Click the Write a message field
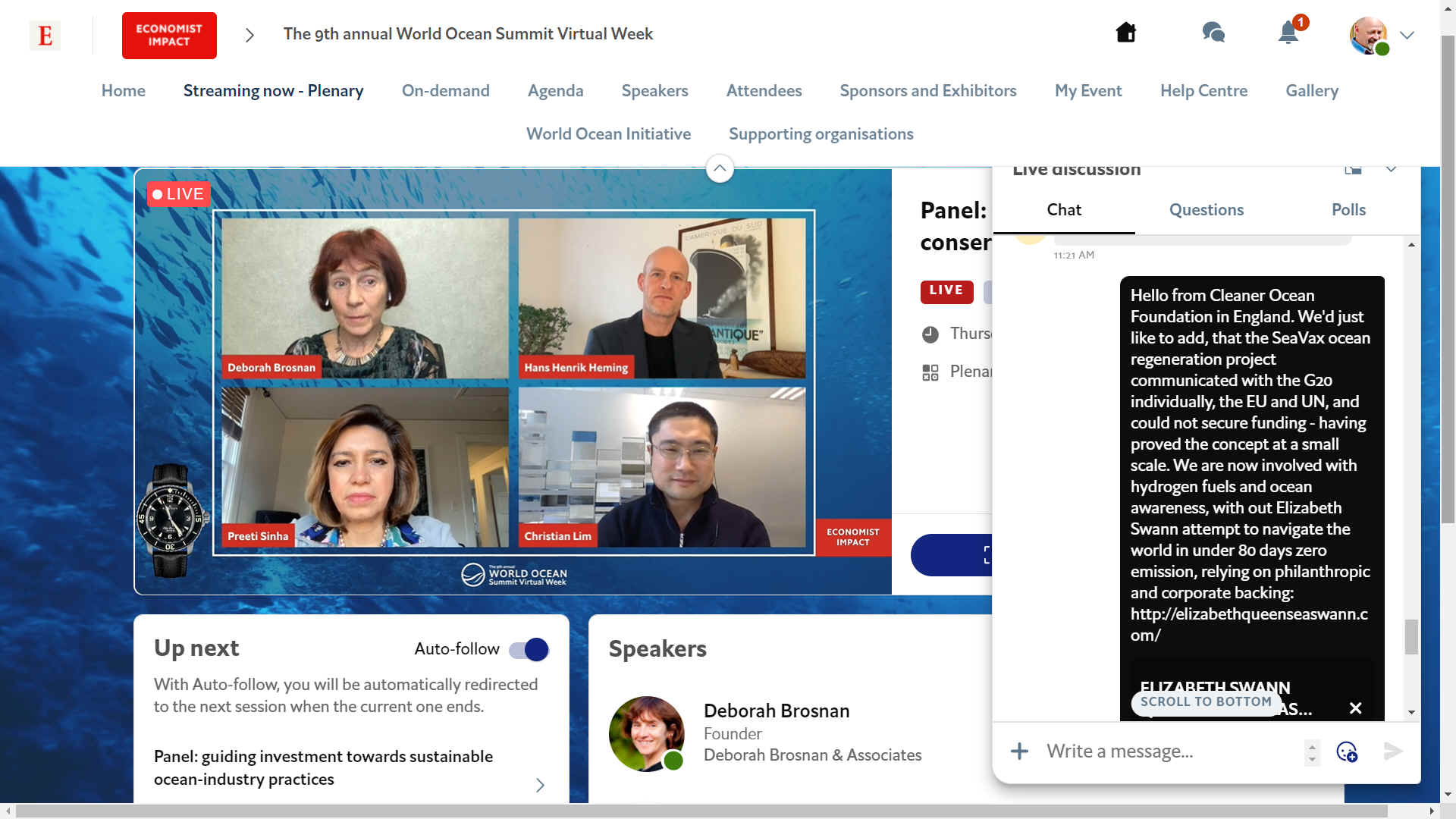This screenshot has width=1456, height=819. coord(1172,752)
